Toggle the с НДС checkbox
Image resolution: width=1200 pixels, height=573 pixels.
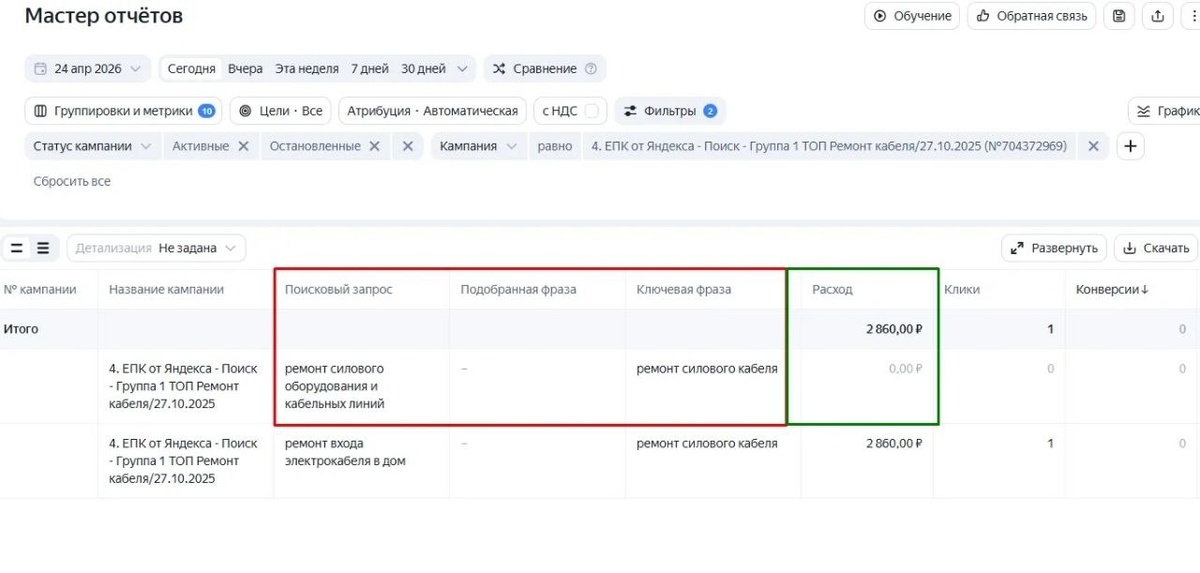coord(591,111)
